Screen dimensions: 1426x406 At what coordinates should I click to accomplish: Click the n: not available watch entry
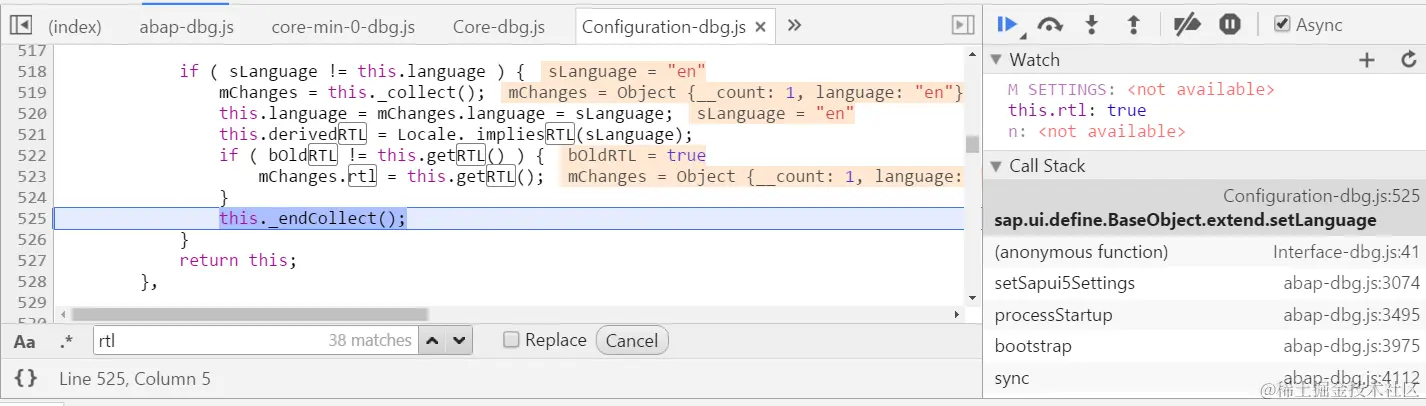[1097, 131]
